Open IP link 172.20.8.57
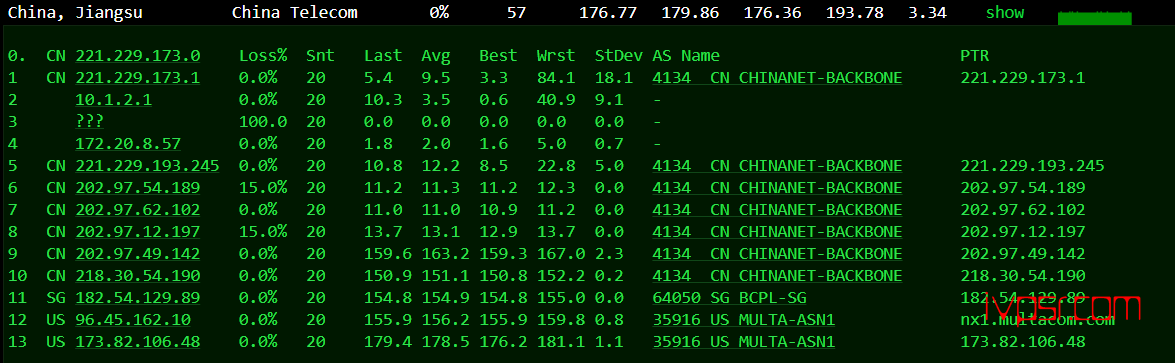This screenshot has width=1175, height=363. point(127,143)
